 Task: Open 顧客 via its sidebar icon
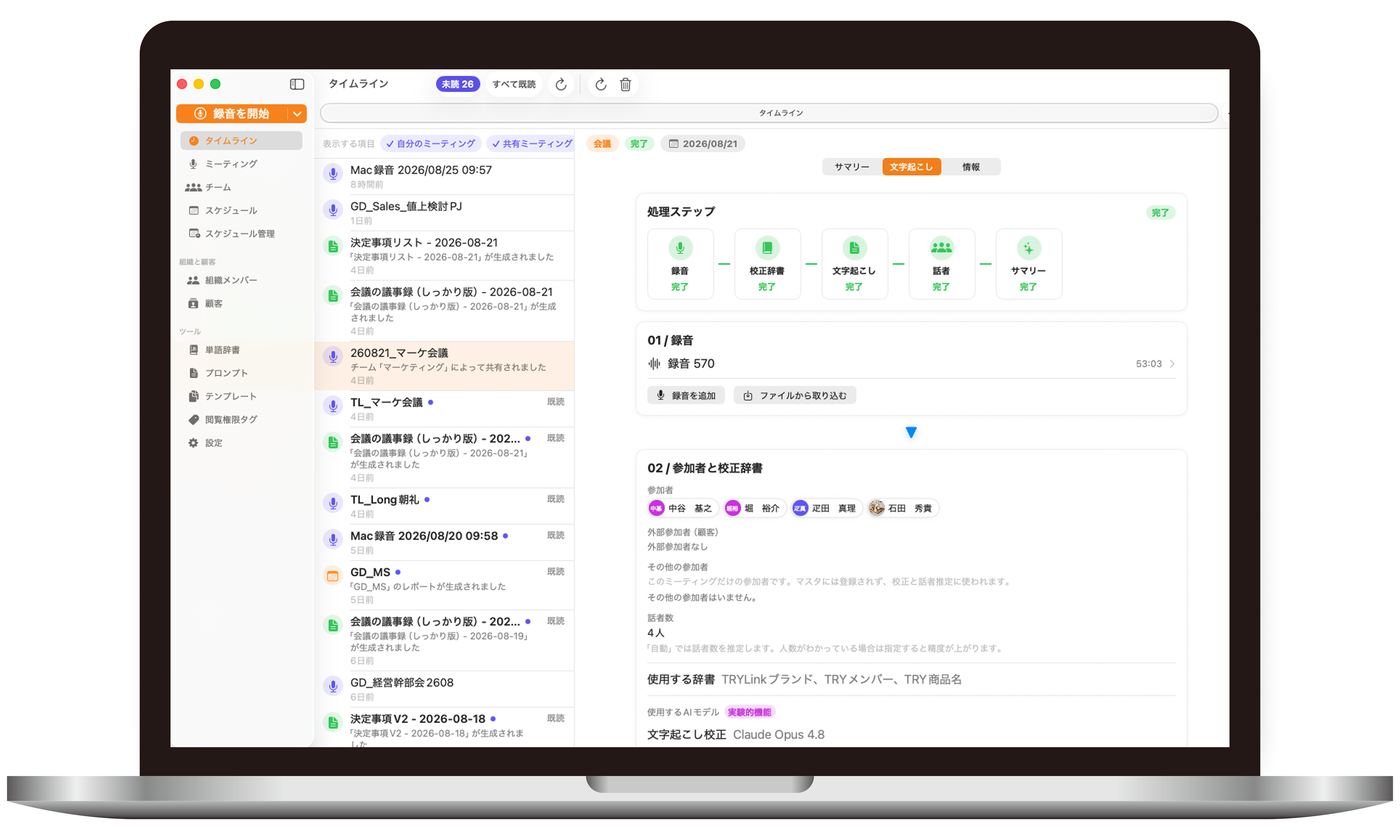194,303
